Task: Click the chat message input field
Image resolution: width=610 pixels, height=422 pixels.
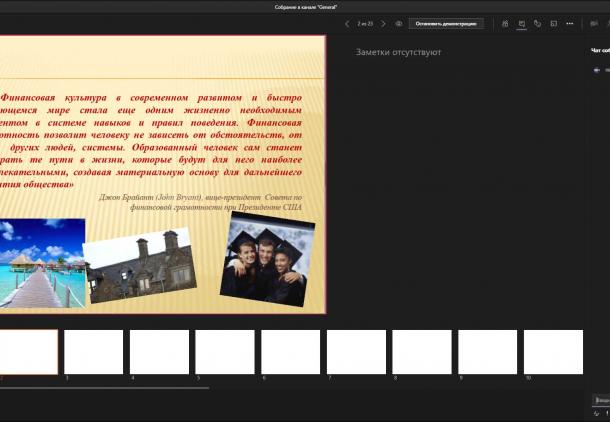Action: tap(600, 400)
